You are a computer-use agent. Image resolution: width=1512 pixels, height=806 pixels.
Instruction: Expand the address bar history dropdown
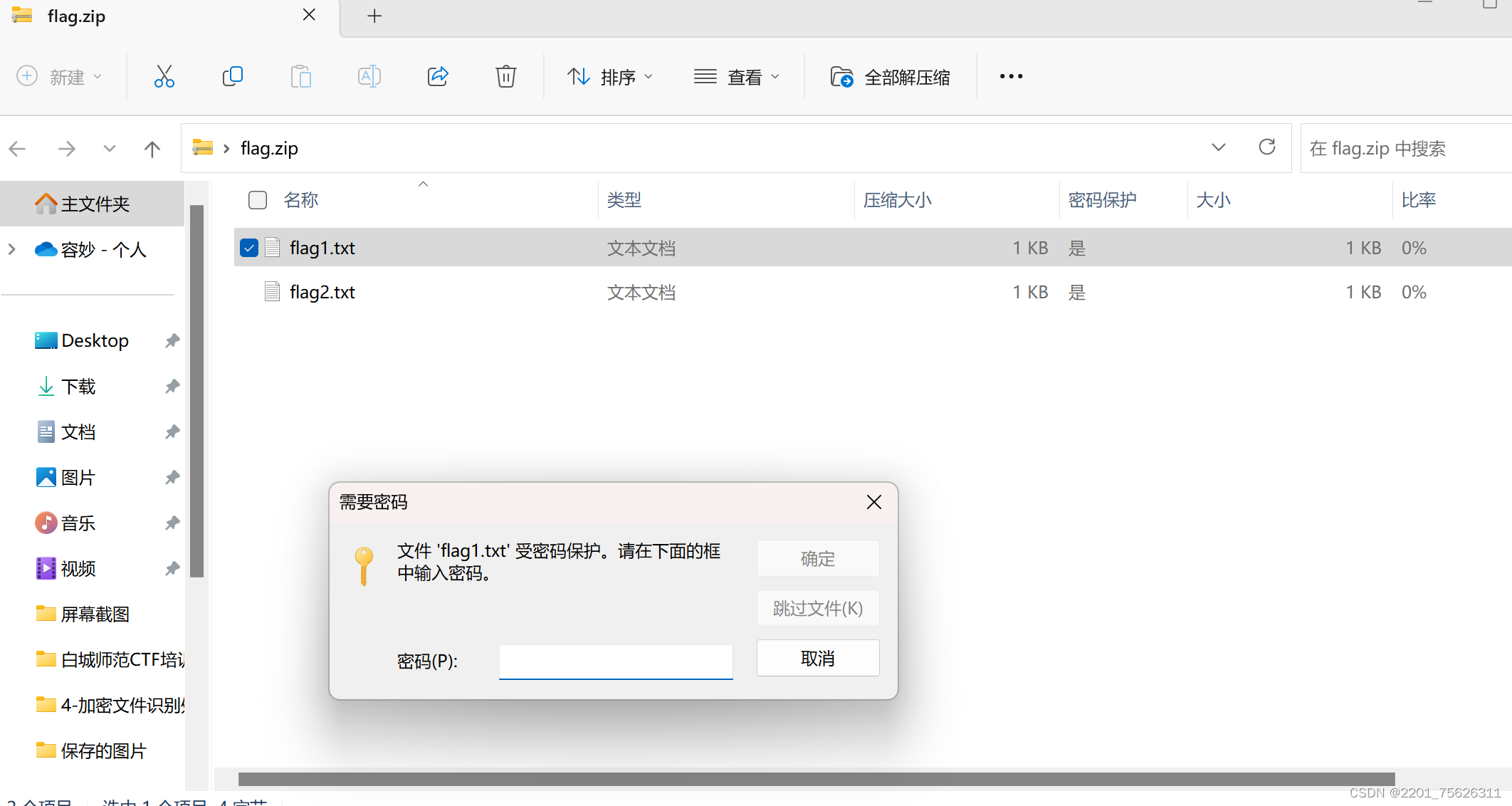(1218, 147)
